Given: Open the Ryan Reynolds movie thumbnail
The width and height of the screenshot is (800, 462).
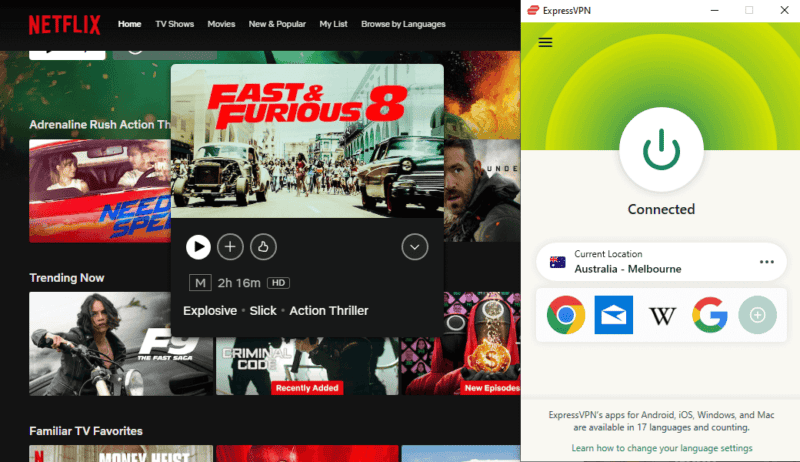Looking at the screenshot, I should coord(482,191).
